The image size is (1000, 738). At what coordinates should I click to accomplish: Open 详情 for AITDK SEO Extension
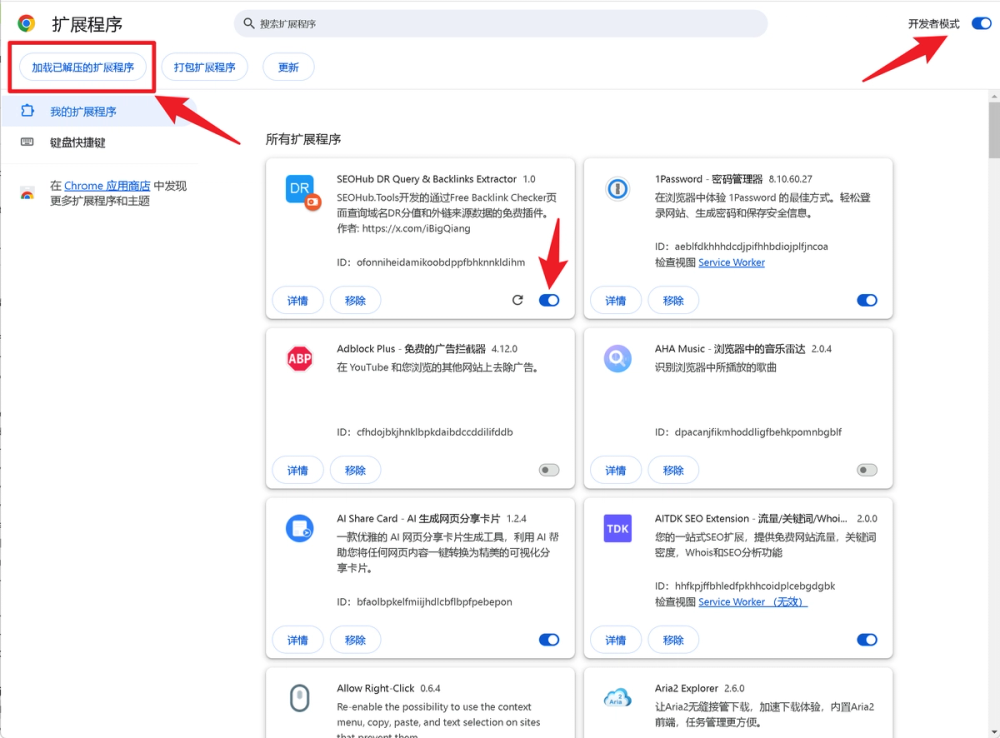[x=615, y=640]
